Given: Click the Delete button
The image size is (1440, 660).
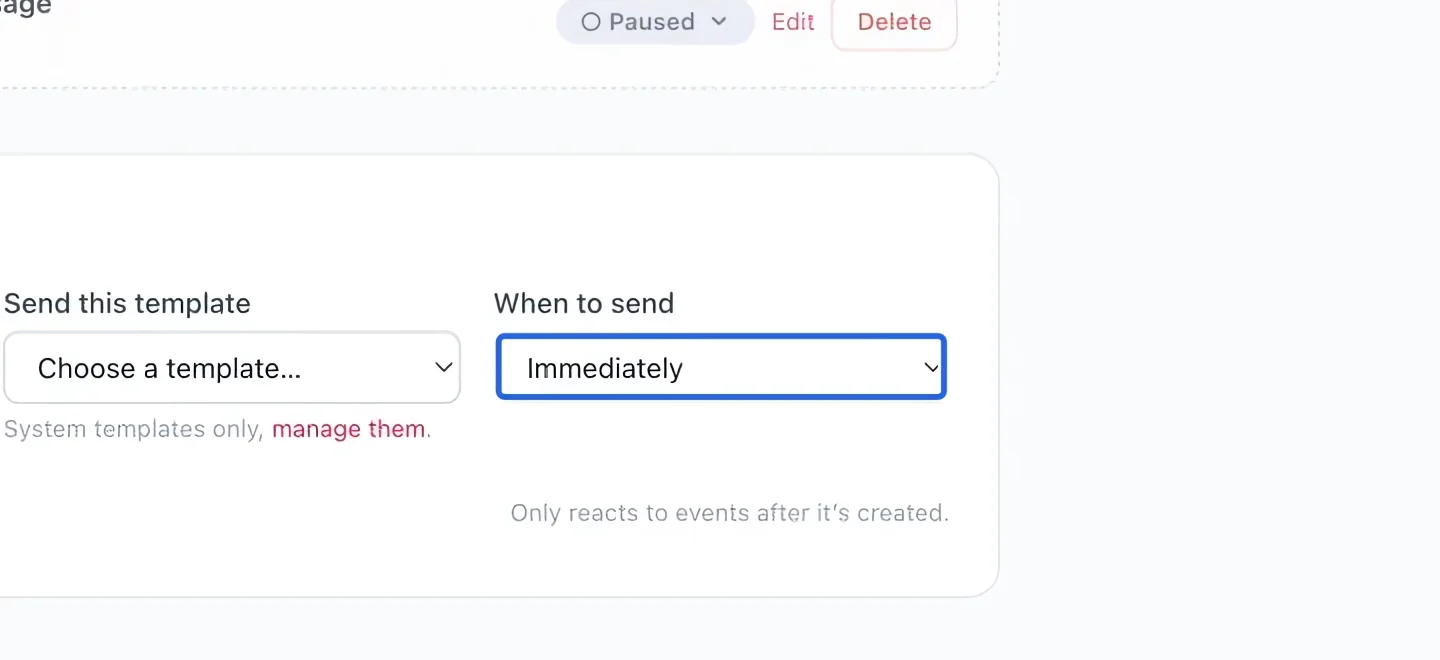Looking at the screenshot, I should click(894, 22).
